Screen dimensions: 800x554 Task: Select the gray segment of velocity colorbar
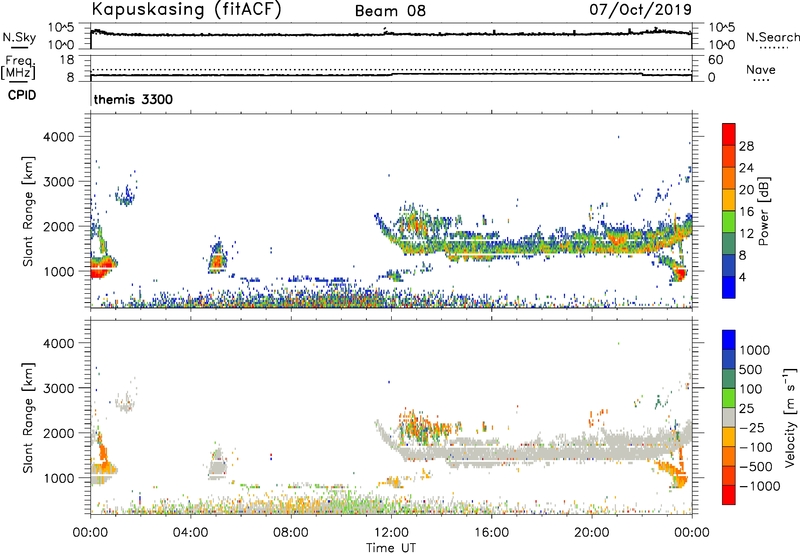729,418
